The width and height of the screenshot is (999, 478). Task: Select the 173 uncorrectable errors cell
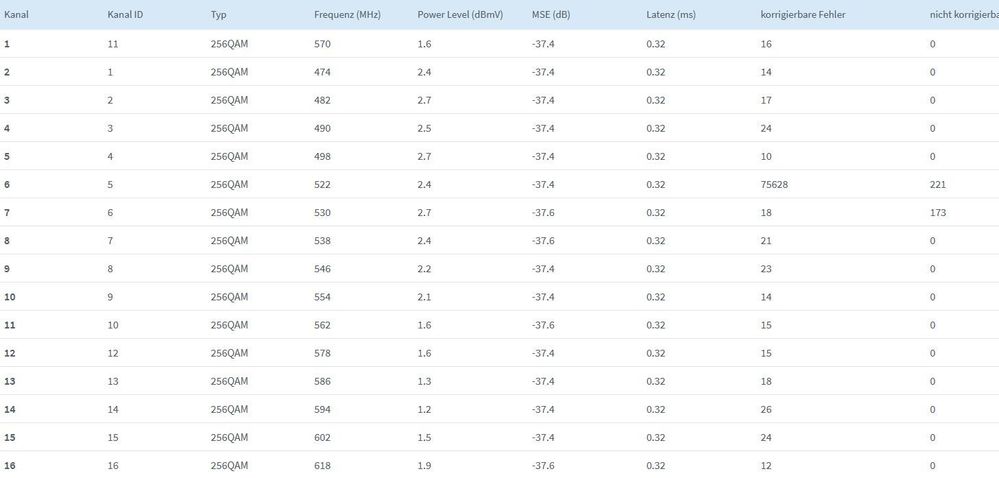[937, 213]
